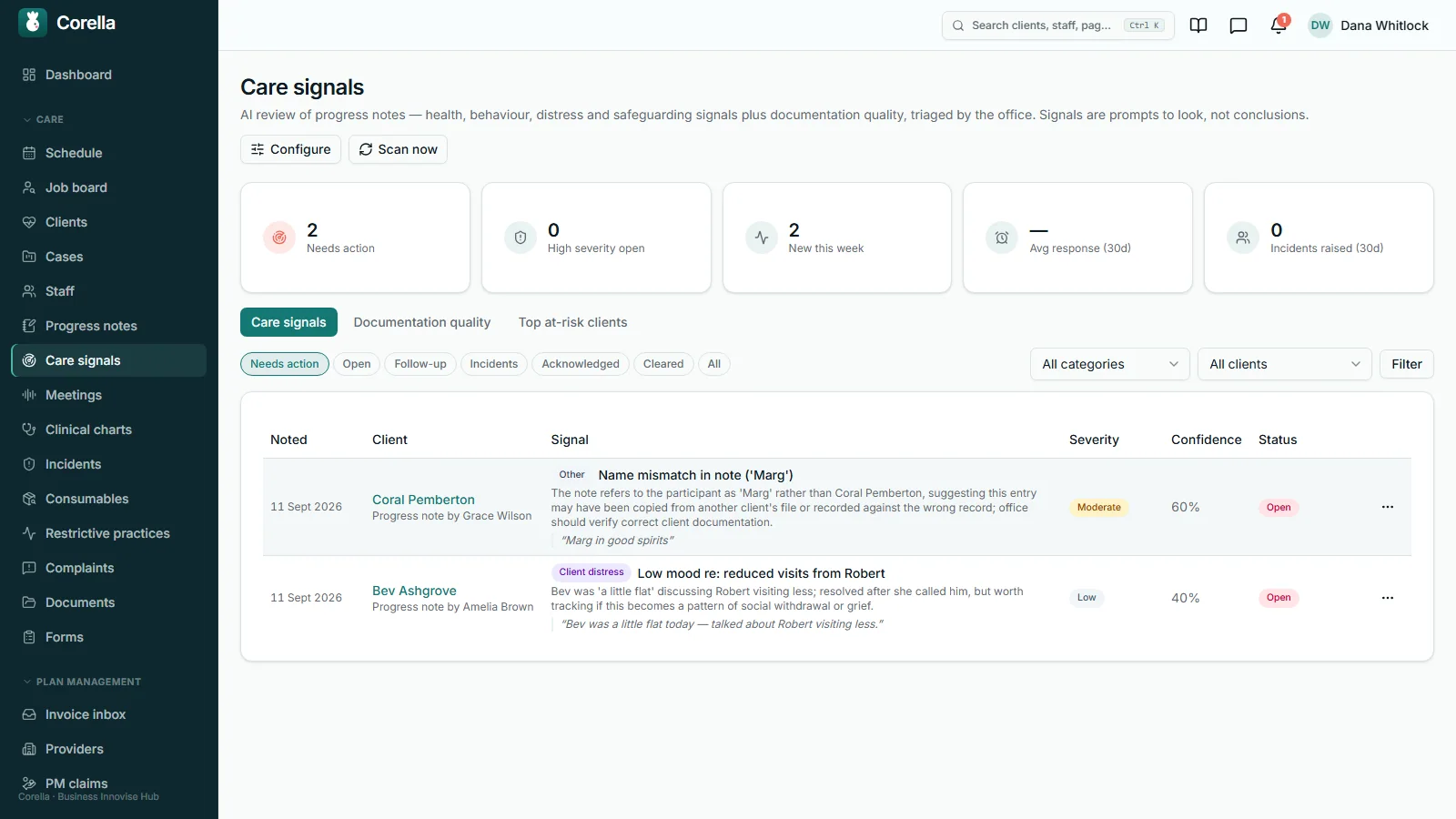Collapse the PLAN MANAGEMENT section

(82, 682)
